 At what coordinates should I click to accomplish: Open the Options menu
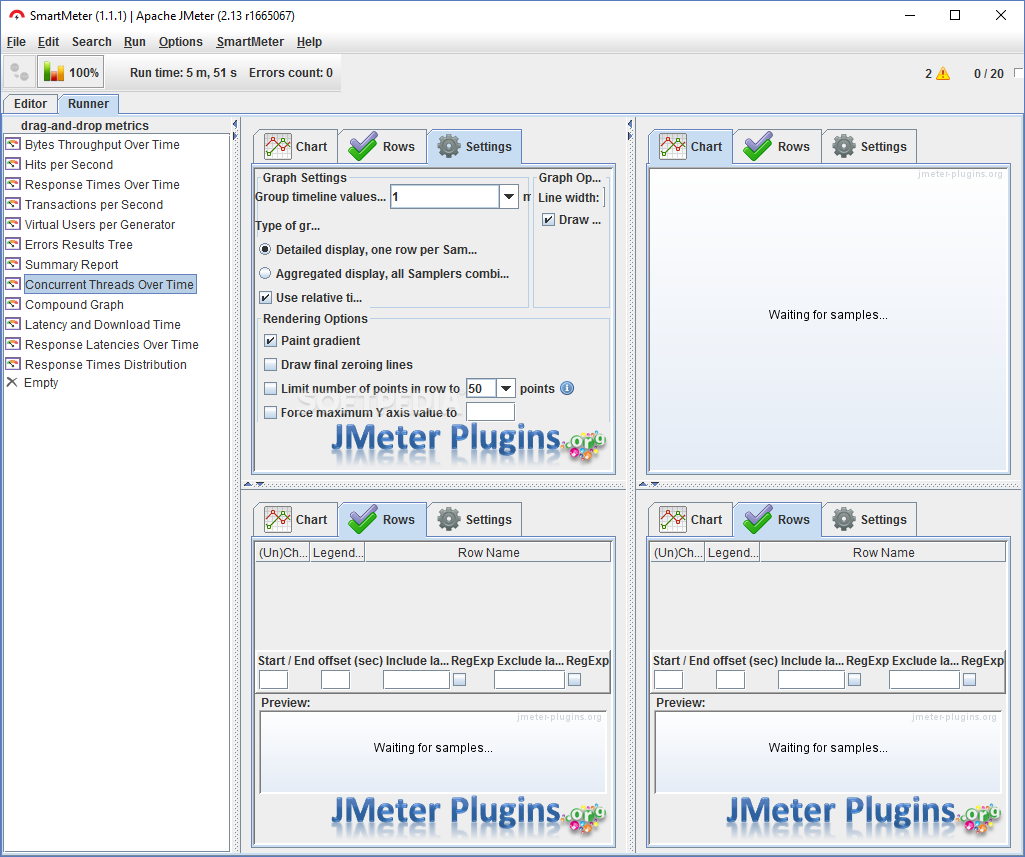click(x=180, y=42)
